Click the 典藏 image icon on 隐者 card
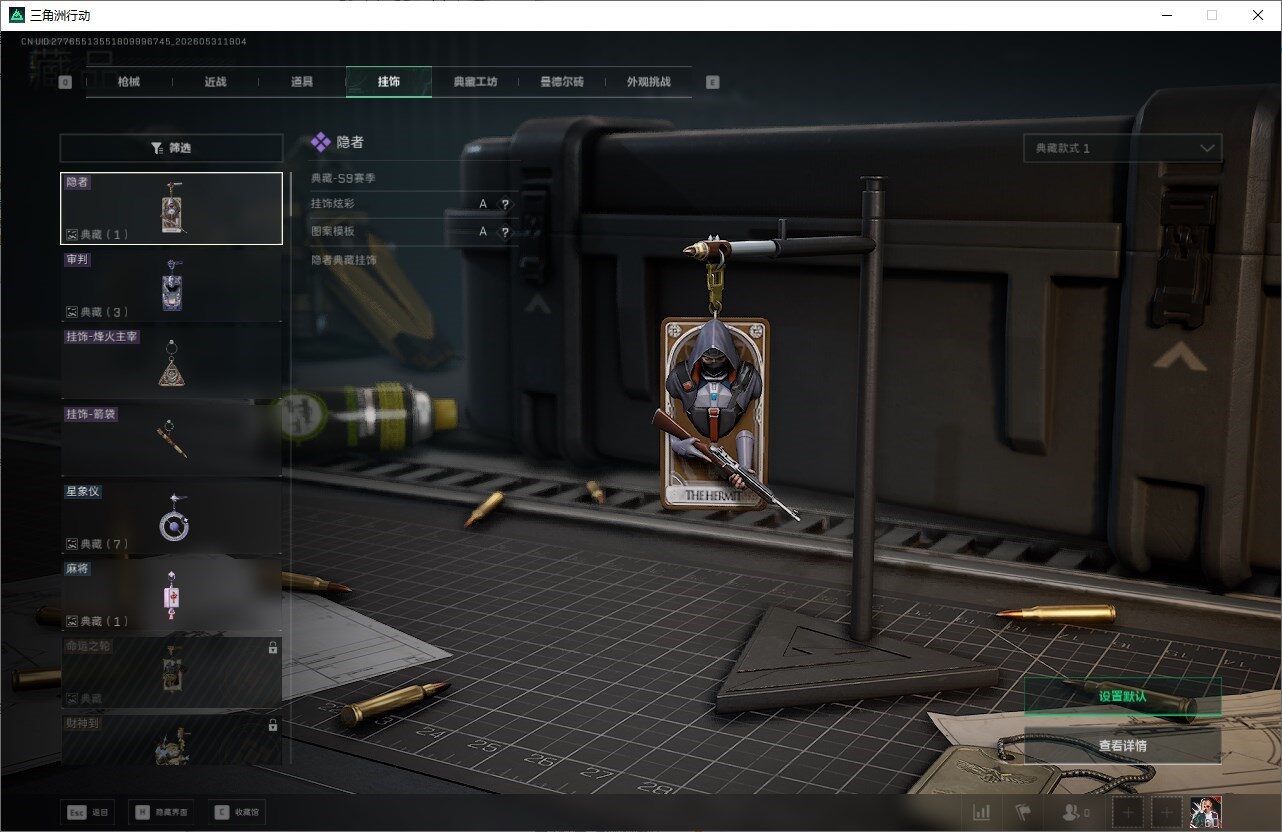The image size is (1282, 832). click(x=72, y=235)
